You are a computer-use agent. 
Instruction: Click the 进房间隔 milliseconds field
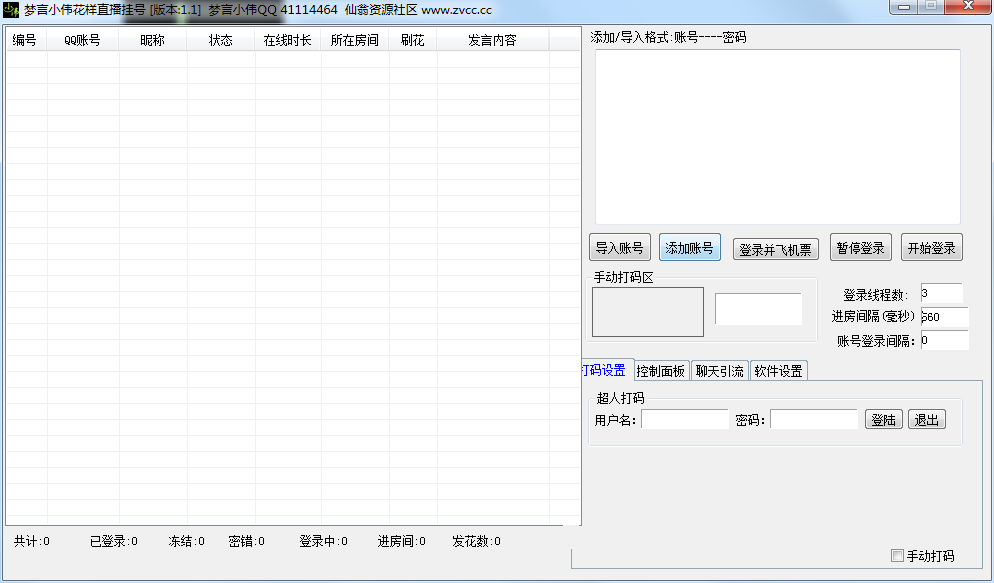pos(944,317)
